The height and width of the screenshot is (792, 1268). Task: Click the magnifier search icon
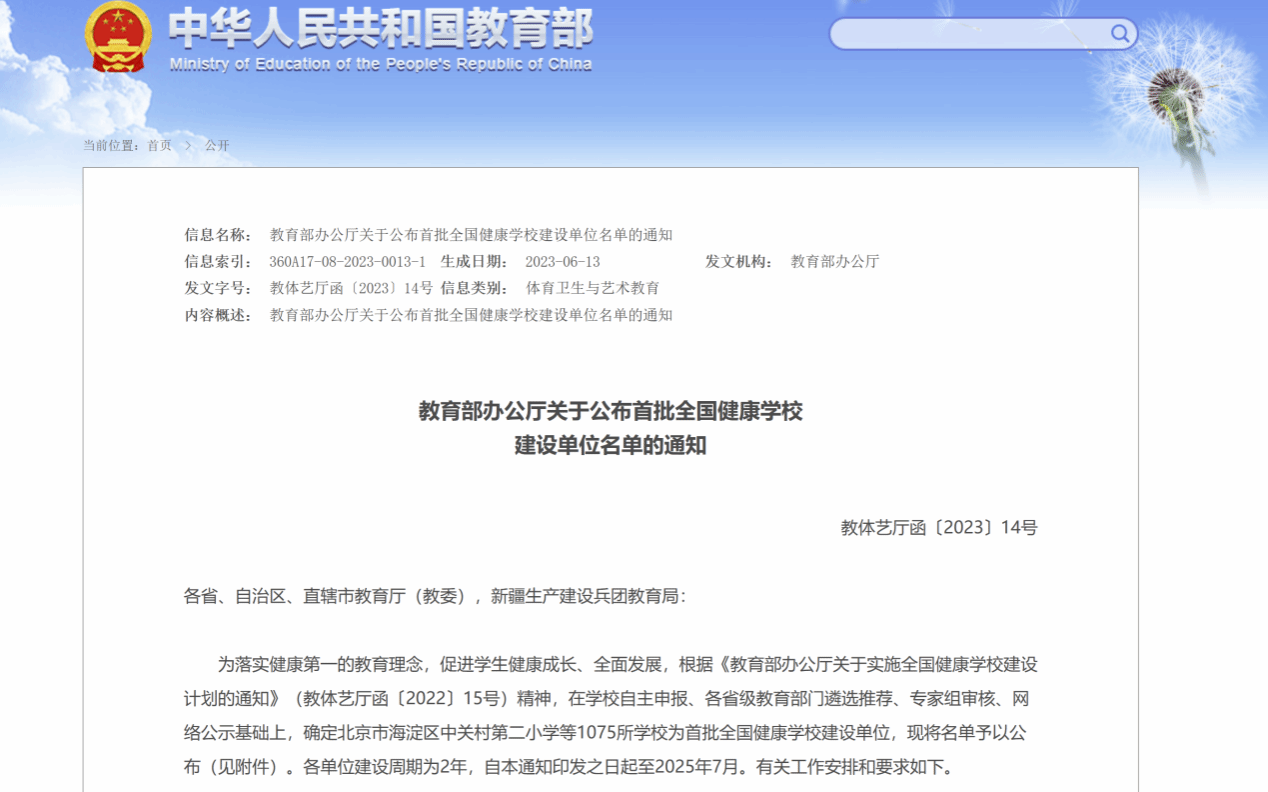click(x=1119, y=34)
